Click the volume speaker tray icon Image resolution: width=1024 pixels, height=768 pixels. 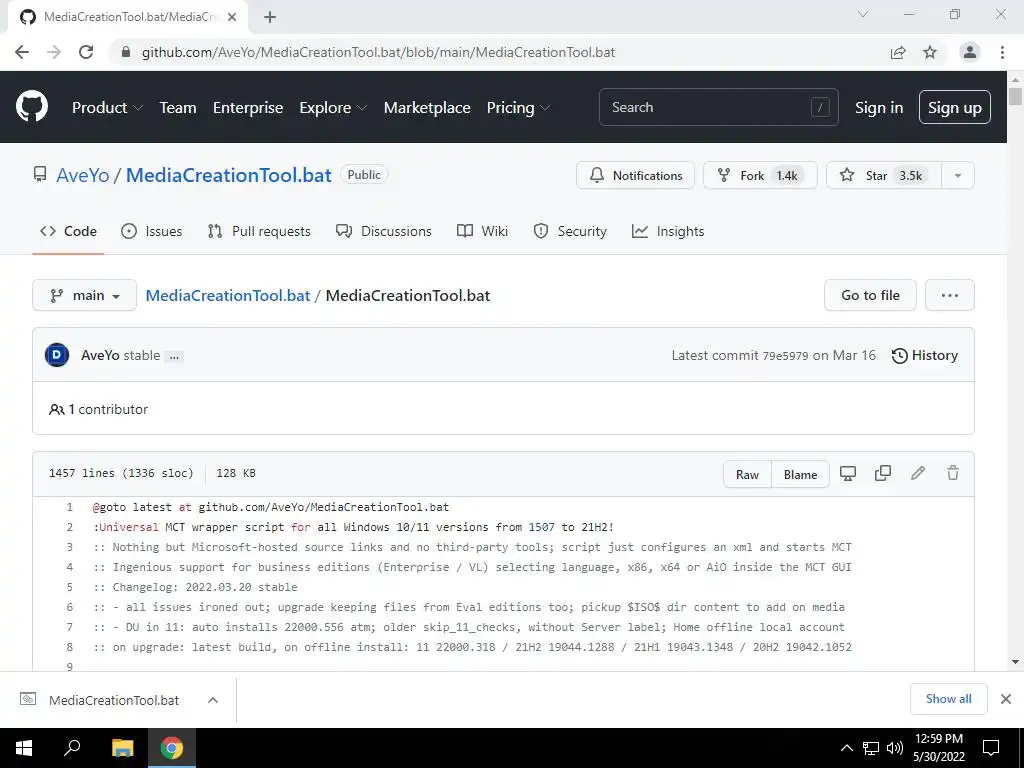tap(895, 748)
